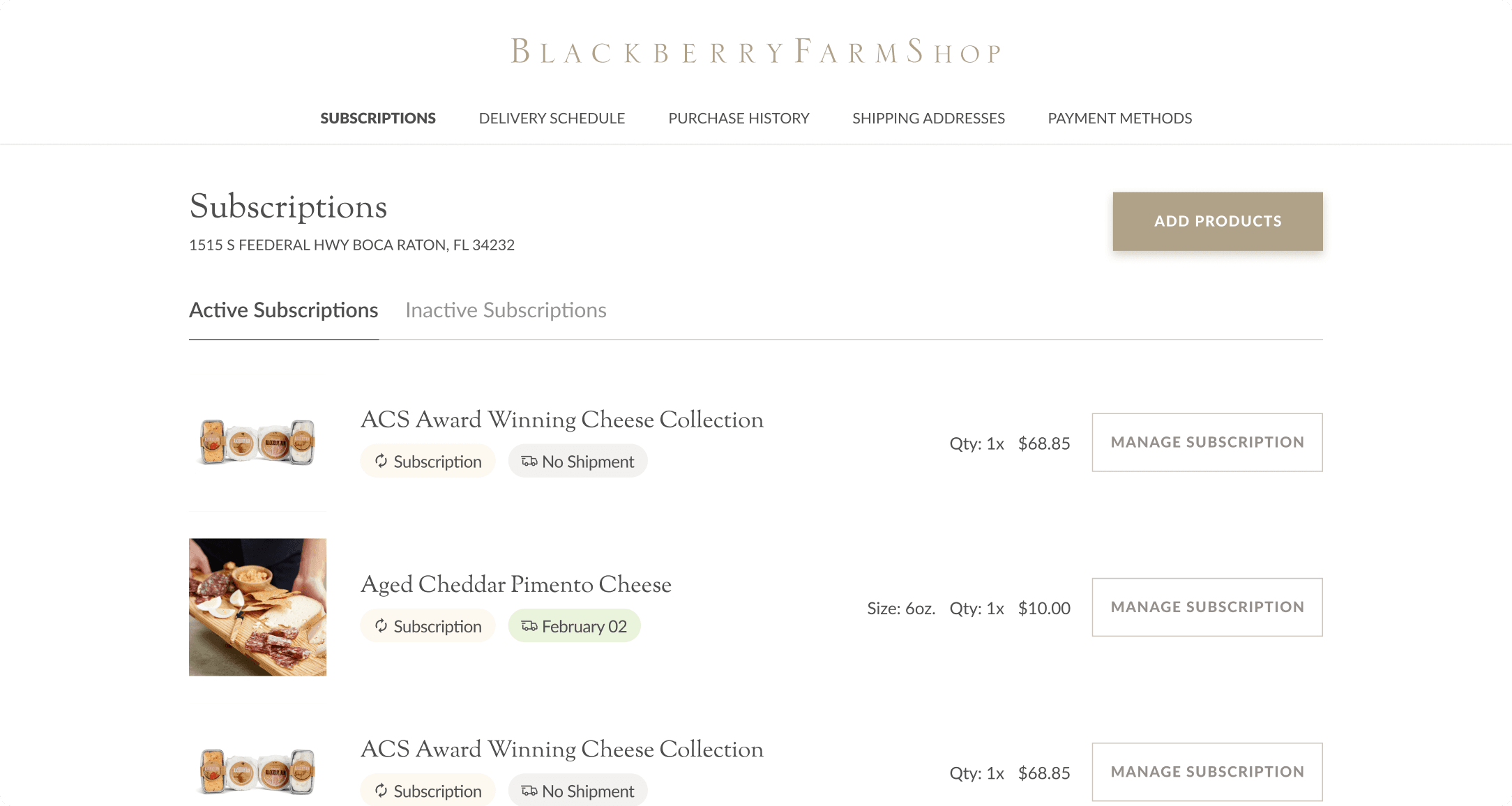Open Shipping Addresses page
This screenshot has height=806, width=1512.
[928, 119]
